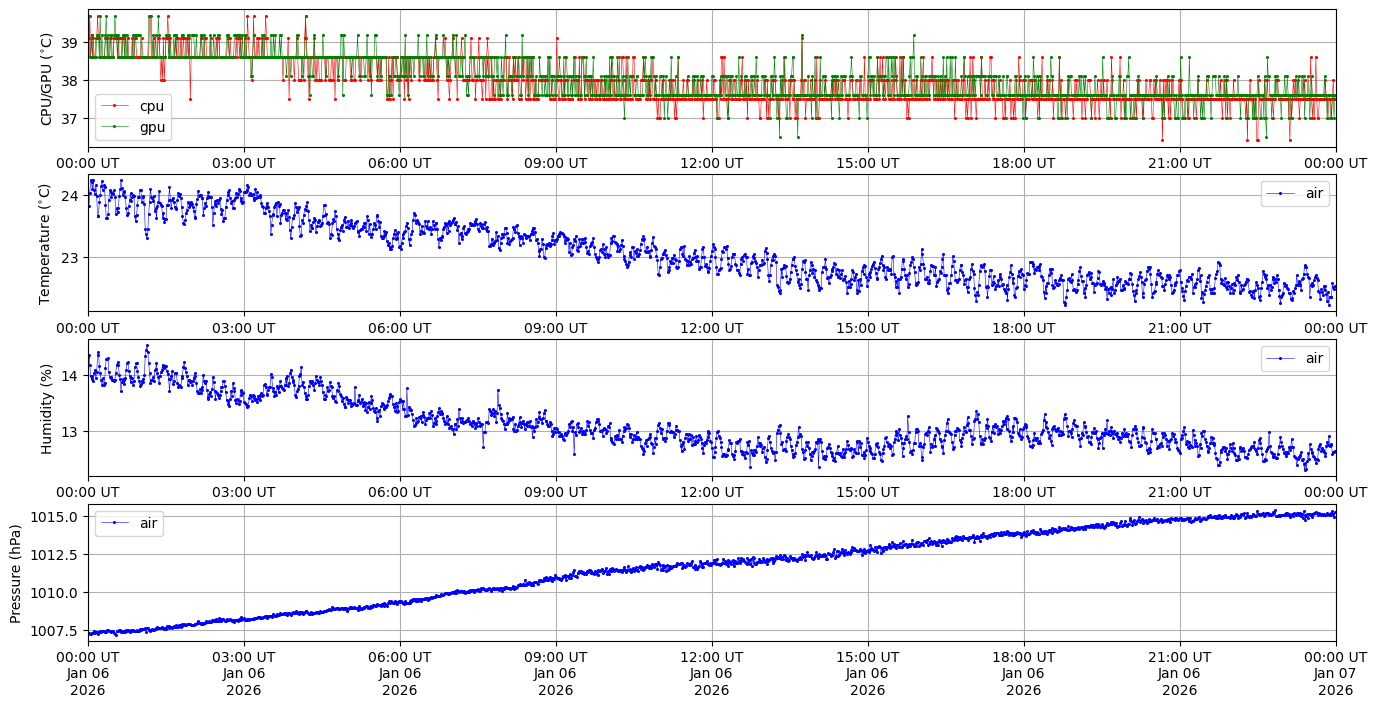Click the 39 tick on CPU/GPU axis
This screenshot has width=1377, height=707.
70,43
